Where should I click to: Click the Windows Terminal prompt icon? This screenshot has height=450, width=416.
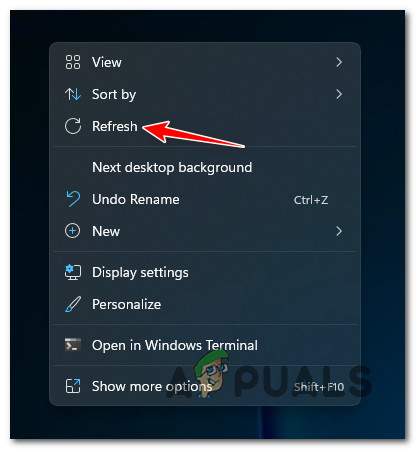click(73, 345)
